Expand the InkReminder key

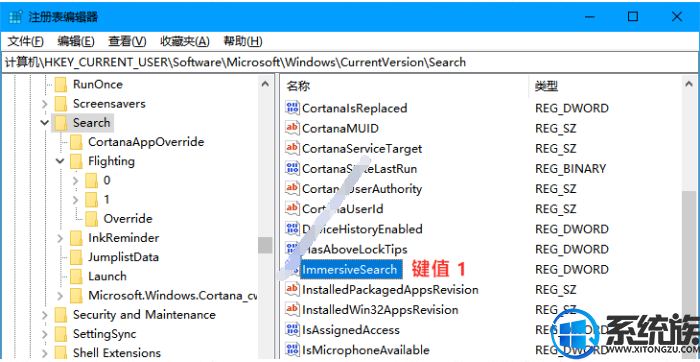coord(60,238)
